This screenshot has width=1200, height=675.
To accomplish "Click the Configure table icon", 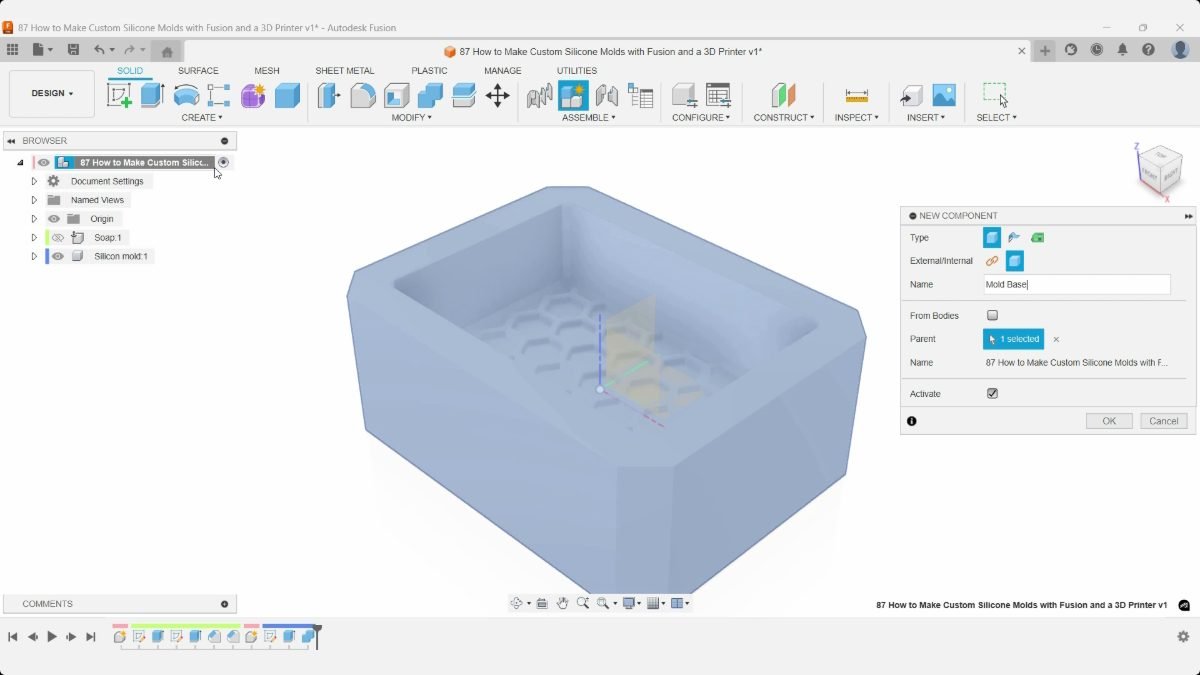I will [718, 95].
